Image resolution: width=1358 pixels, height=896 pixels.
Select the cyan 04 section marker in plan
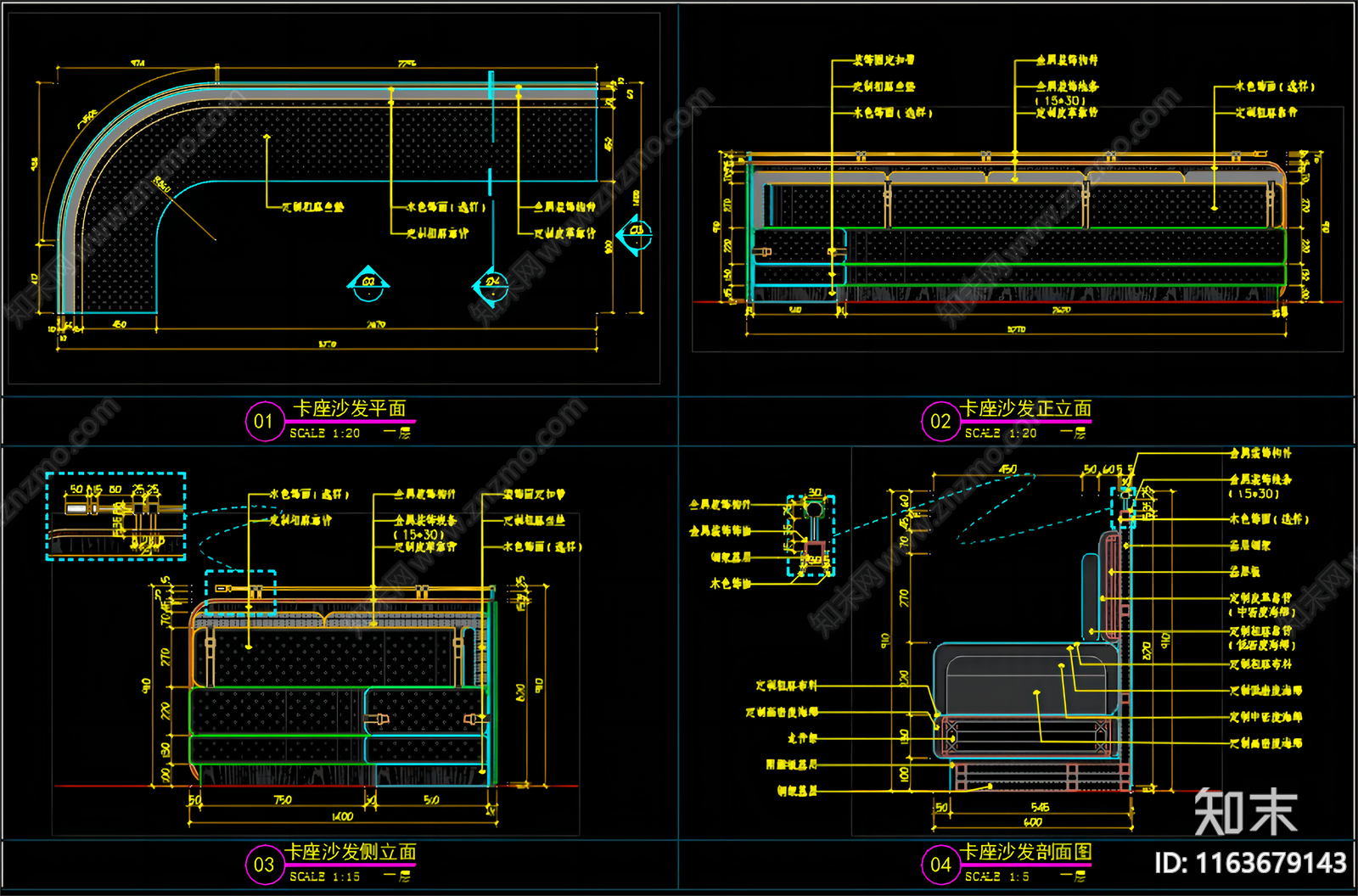pos(492,285)
